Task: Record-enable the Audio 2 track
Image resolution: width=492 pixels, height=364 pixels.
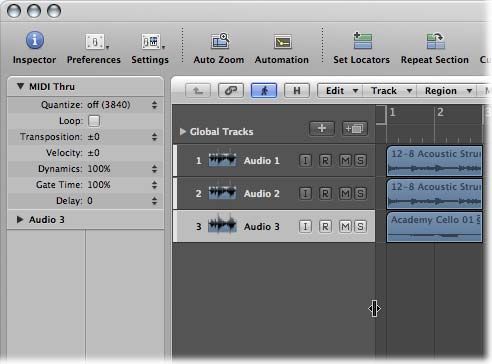Action: pyautogui.click(x=325, y=193)
